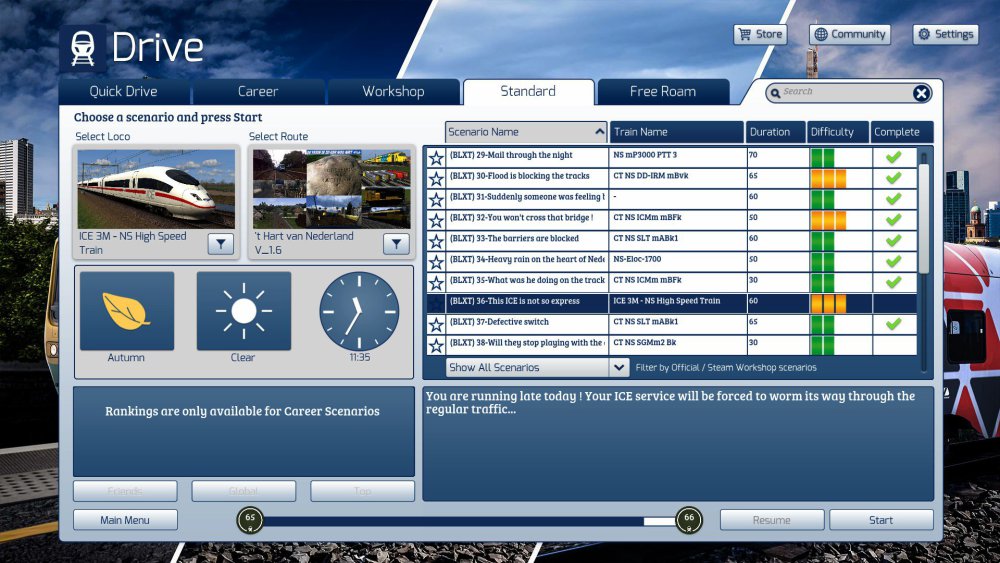Open the Select Route filter dropdown
The width and height of the screenshot is (1000, 563).
point(396,244)
